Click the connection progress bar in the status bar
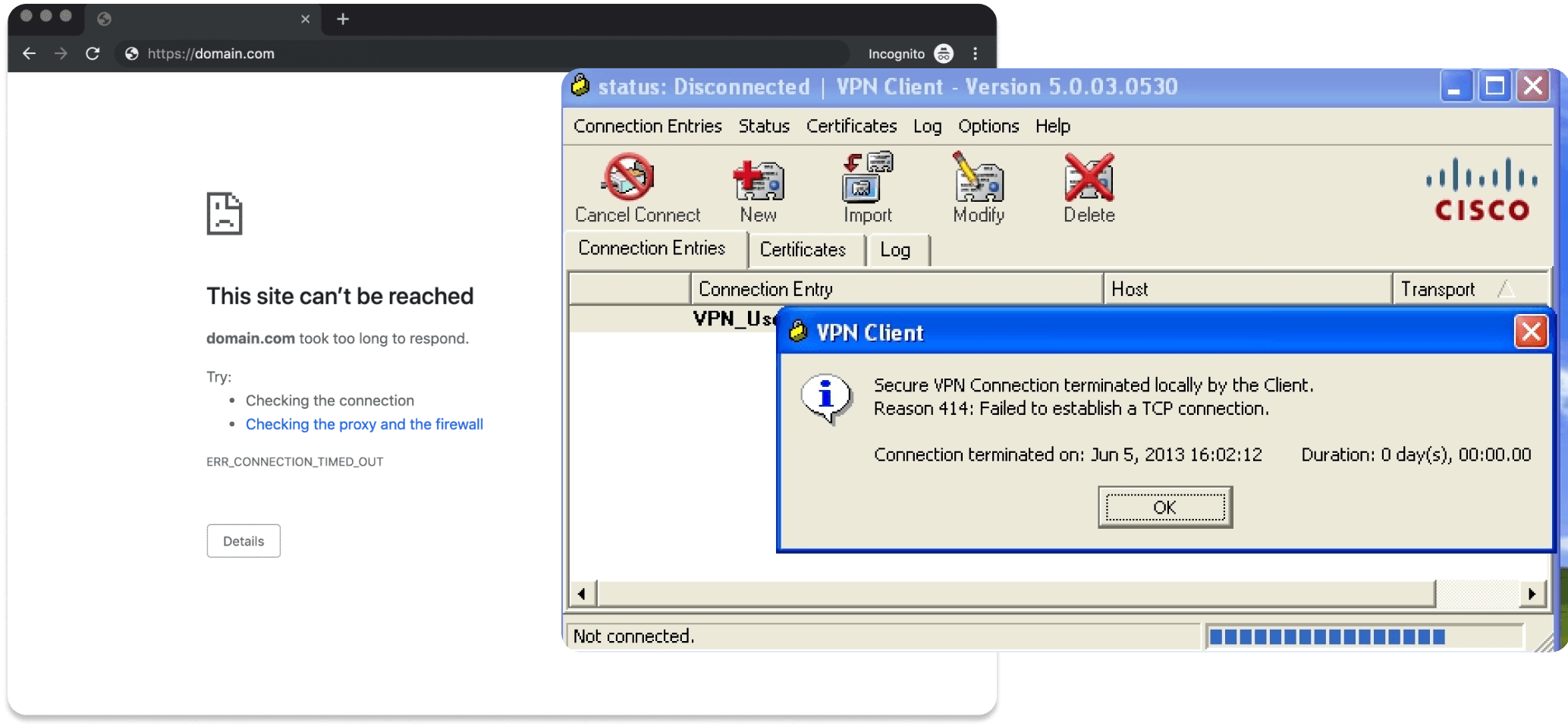Viewport: 1568px width, 726px height. (x=1364, y=636)
